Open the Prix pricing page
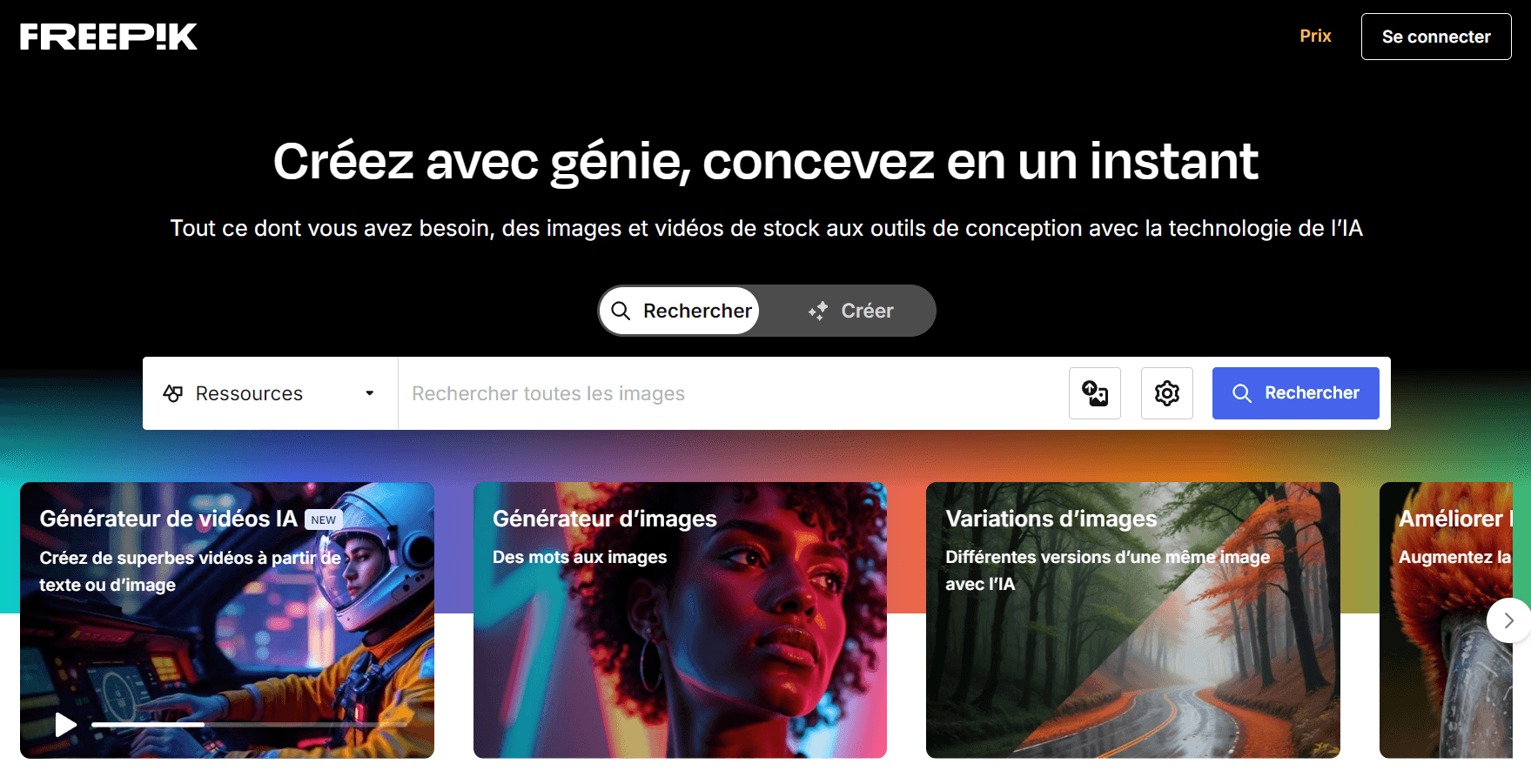The width and height of the screenshot is (1531, 784). click(1315, 36)
